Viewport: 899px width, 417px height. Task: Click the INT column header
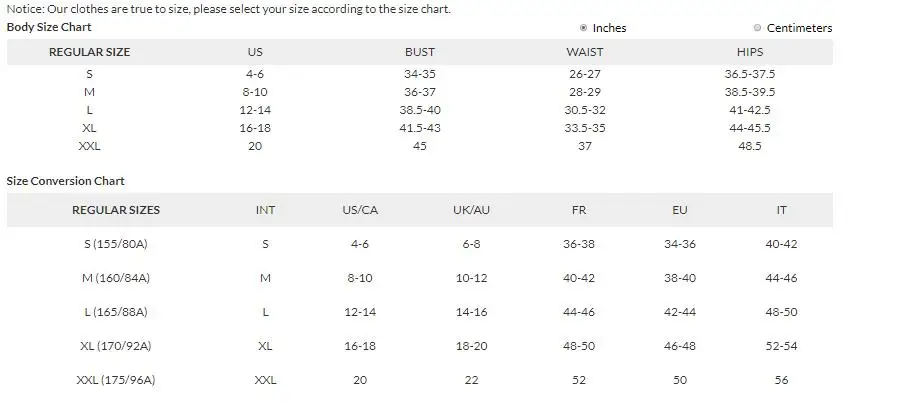click(x=265, y=210)
